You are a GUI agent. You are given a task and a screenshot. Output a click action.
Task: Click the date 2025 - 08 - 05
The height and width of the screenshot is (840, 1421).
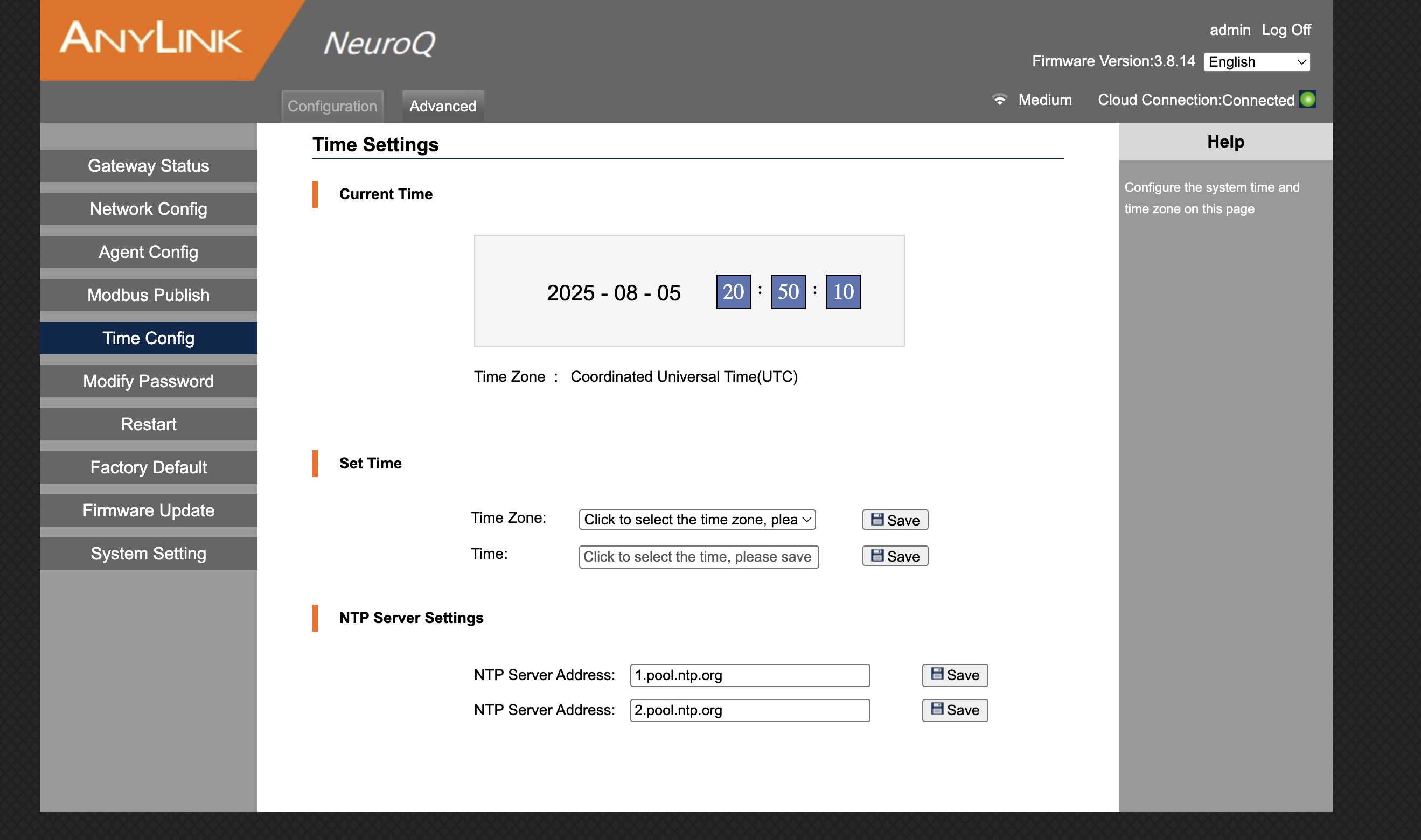tap(614, 293)
